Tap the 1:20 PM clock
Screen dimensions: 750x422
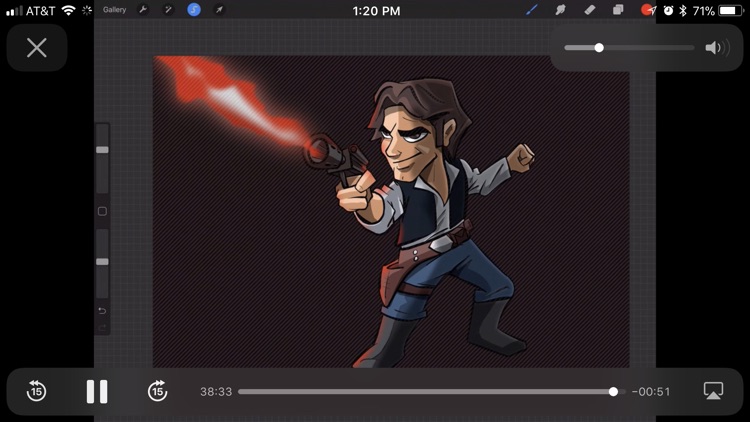coord(376,11)
